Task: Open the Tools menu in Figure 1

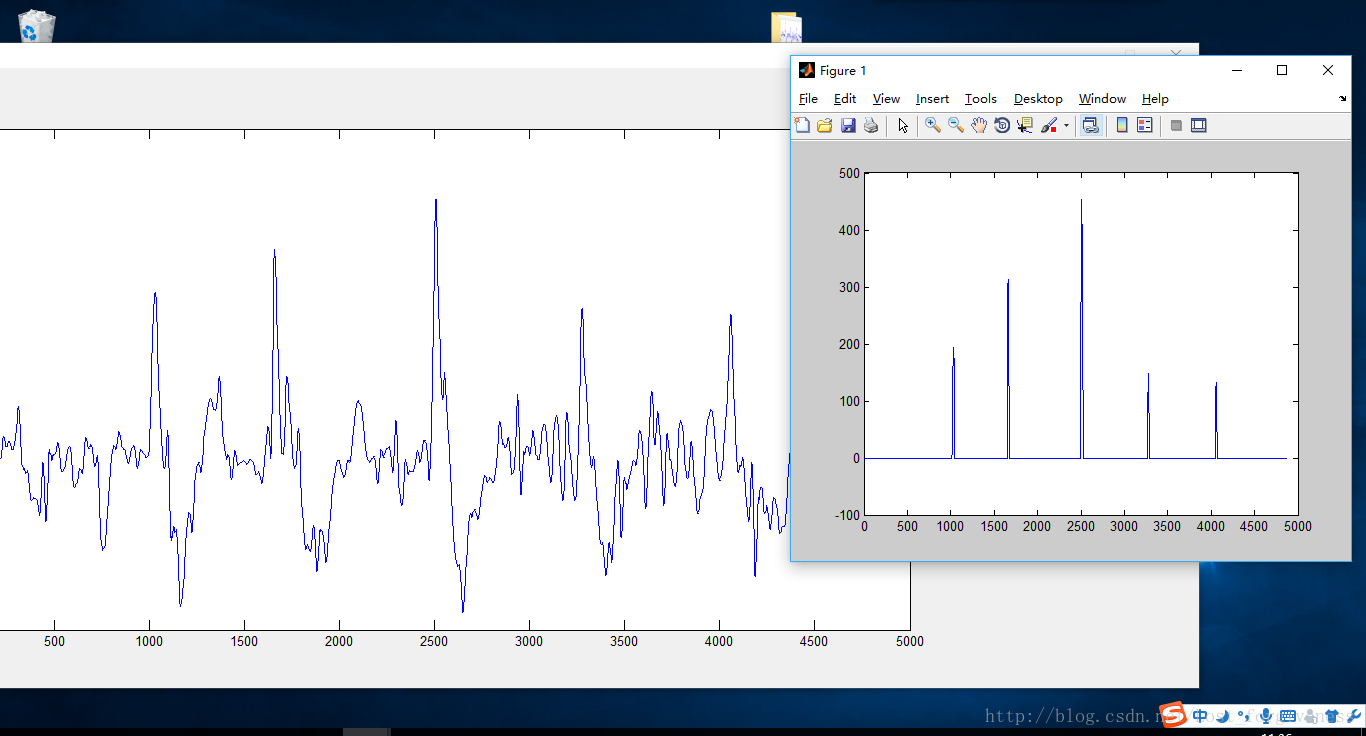Action: pyautogui.click(x=981, y=99)
